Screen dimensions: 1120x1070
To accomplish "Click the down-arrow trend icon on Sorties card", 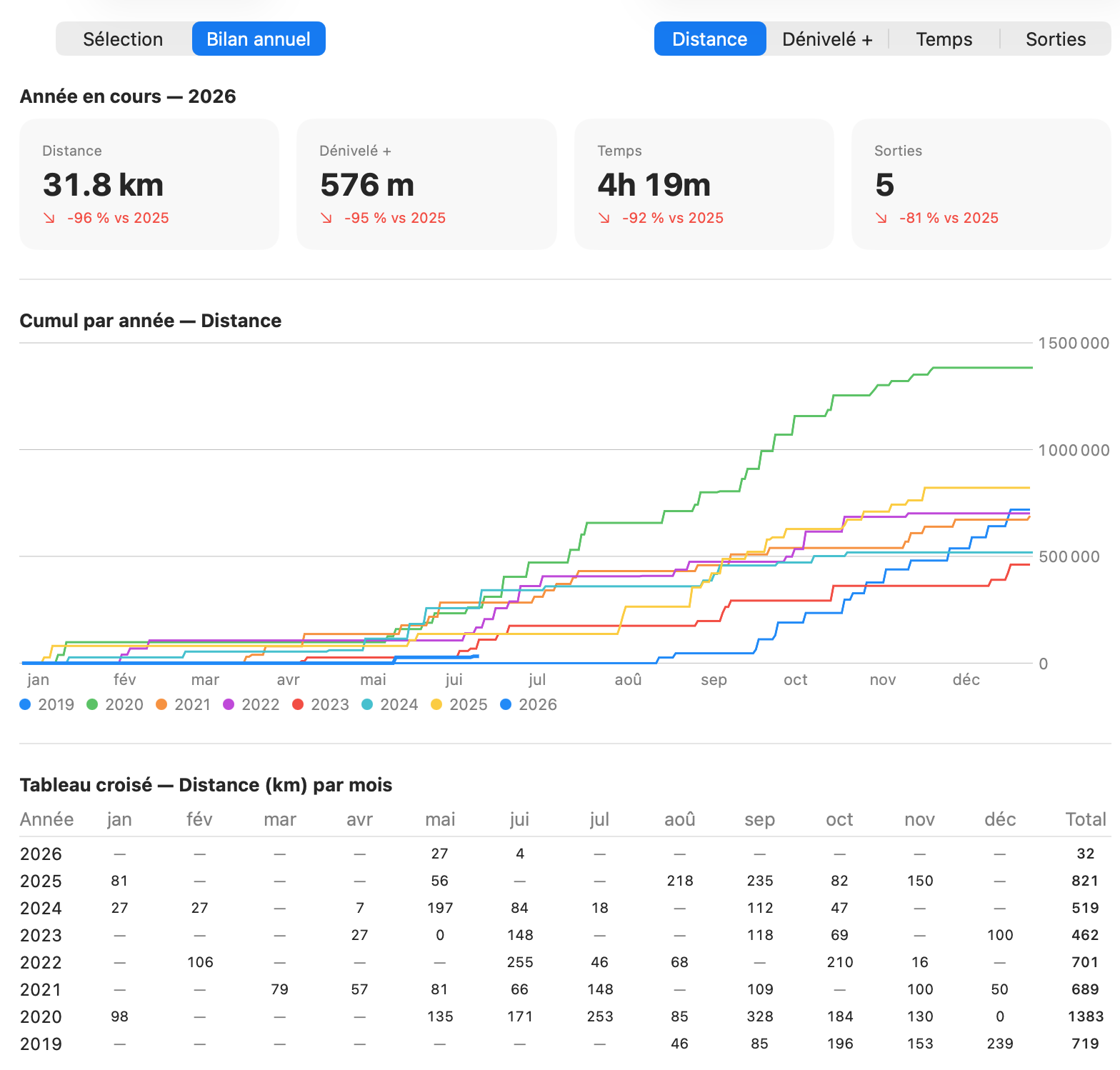I will click(881, 218).
